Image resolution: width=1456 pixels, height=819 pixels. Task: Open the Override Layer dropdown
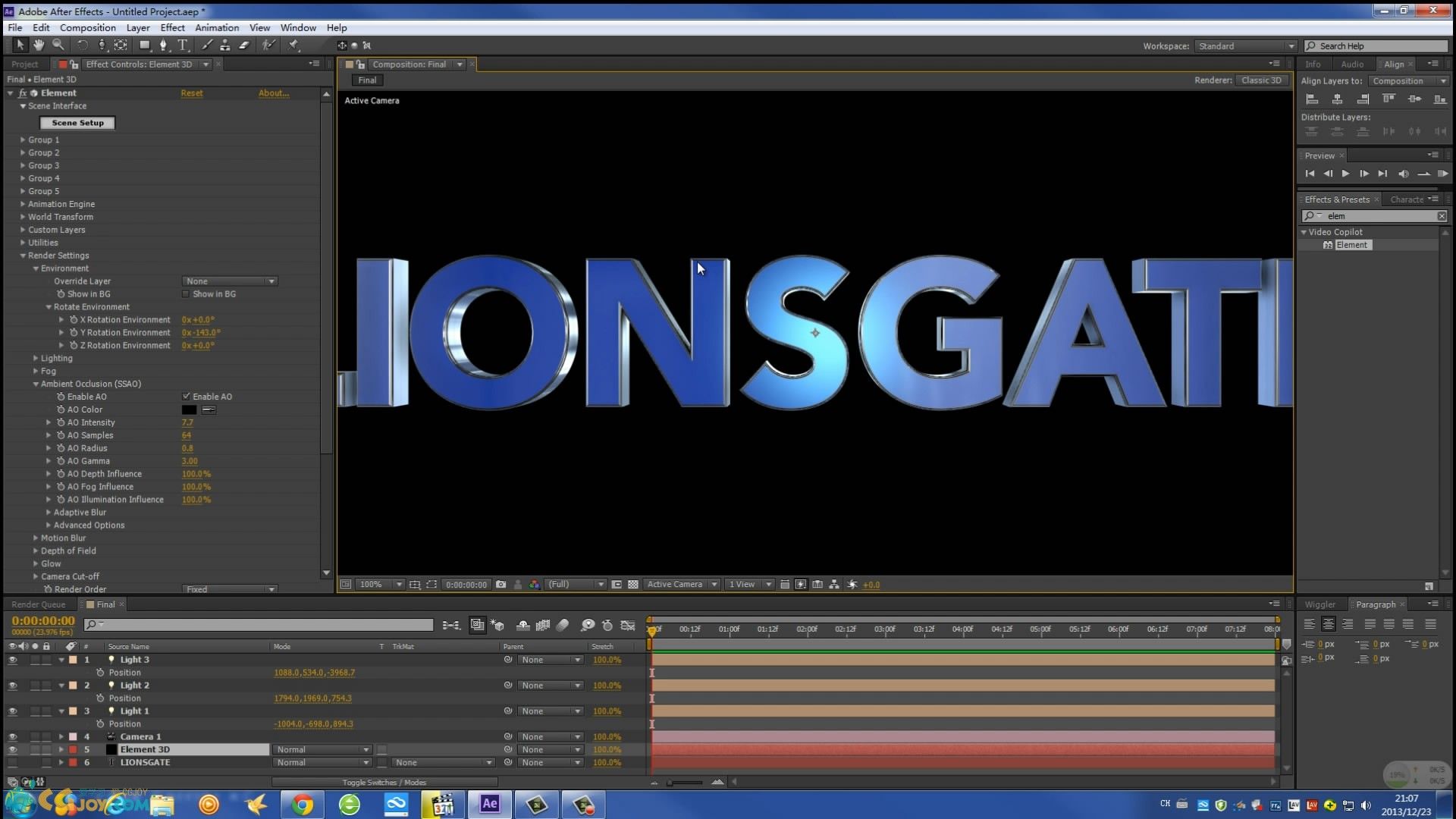230,281
